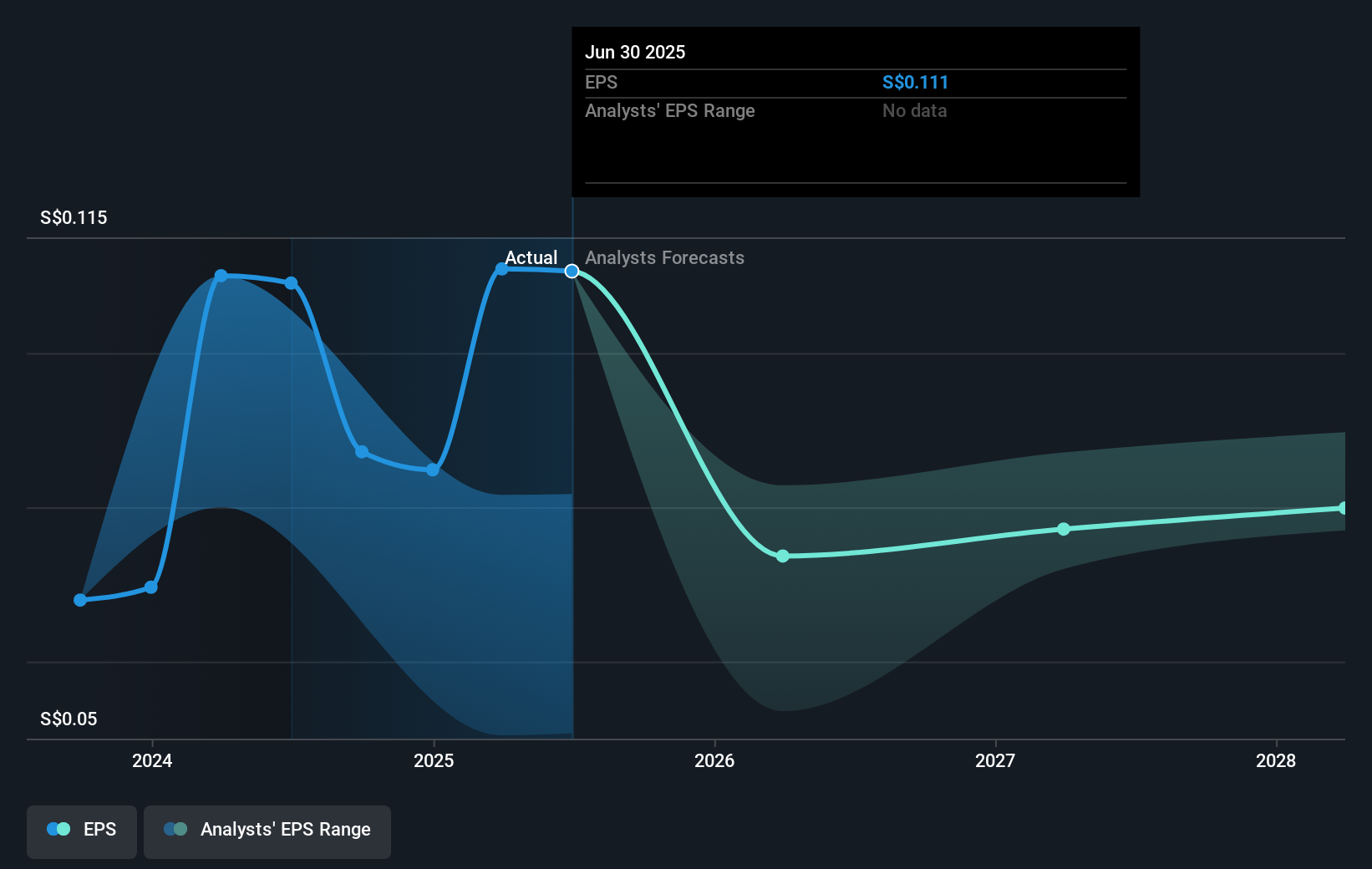The height and width of the screenshot is (869, 1372).
Task: Click the No data text in tooltip
Action: [914, 110]
